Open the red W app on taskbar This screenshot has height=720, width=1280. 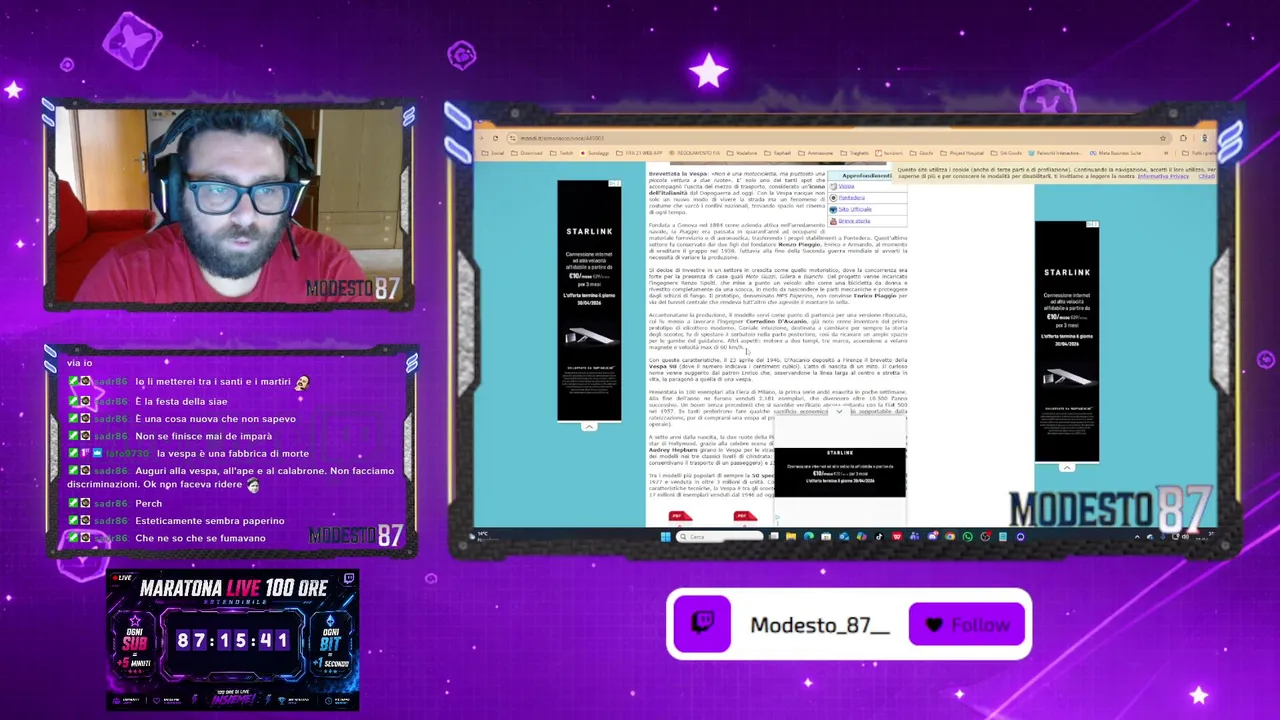coord(897,537)
